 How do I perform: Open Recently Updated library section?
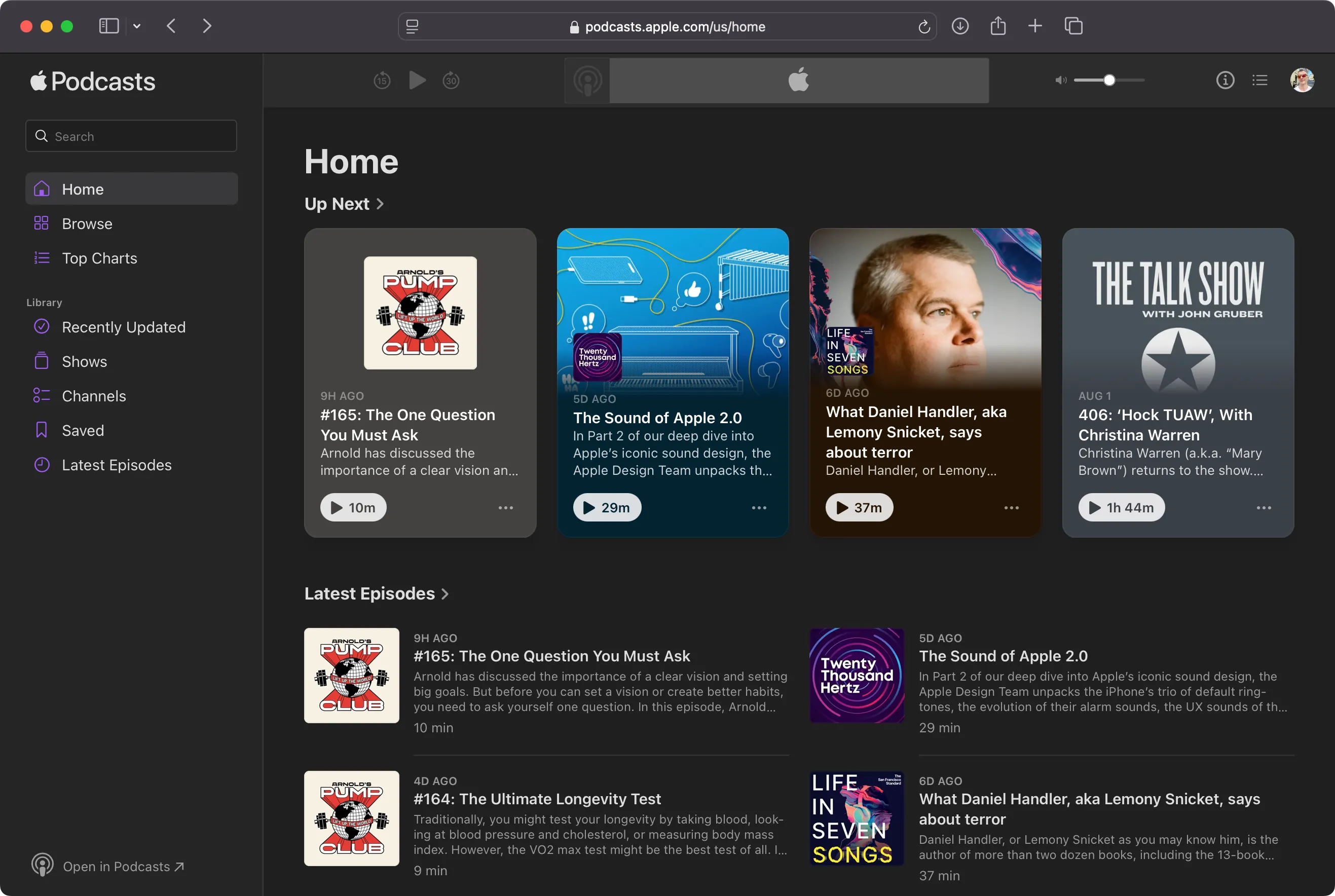[131, 327]
